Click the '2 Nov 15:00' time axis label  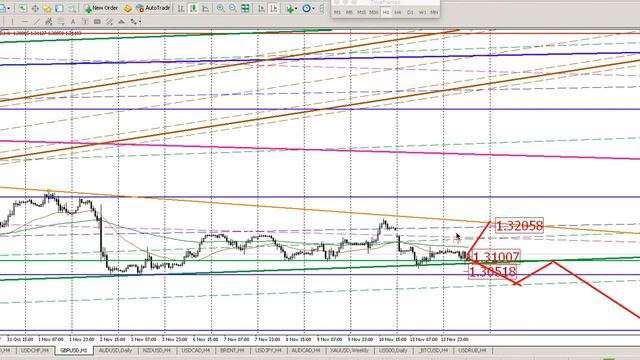(113, 339)
